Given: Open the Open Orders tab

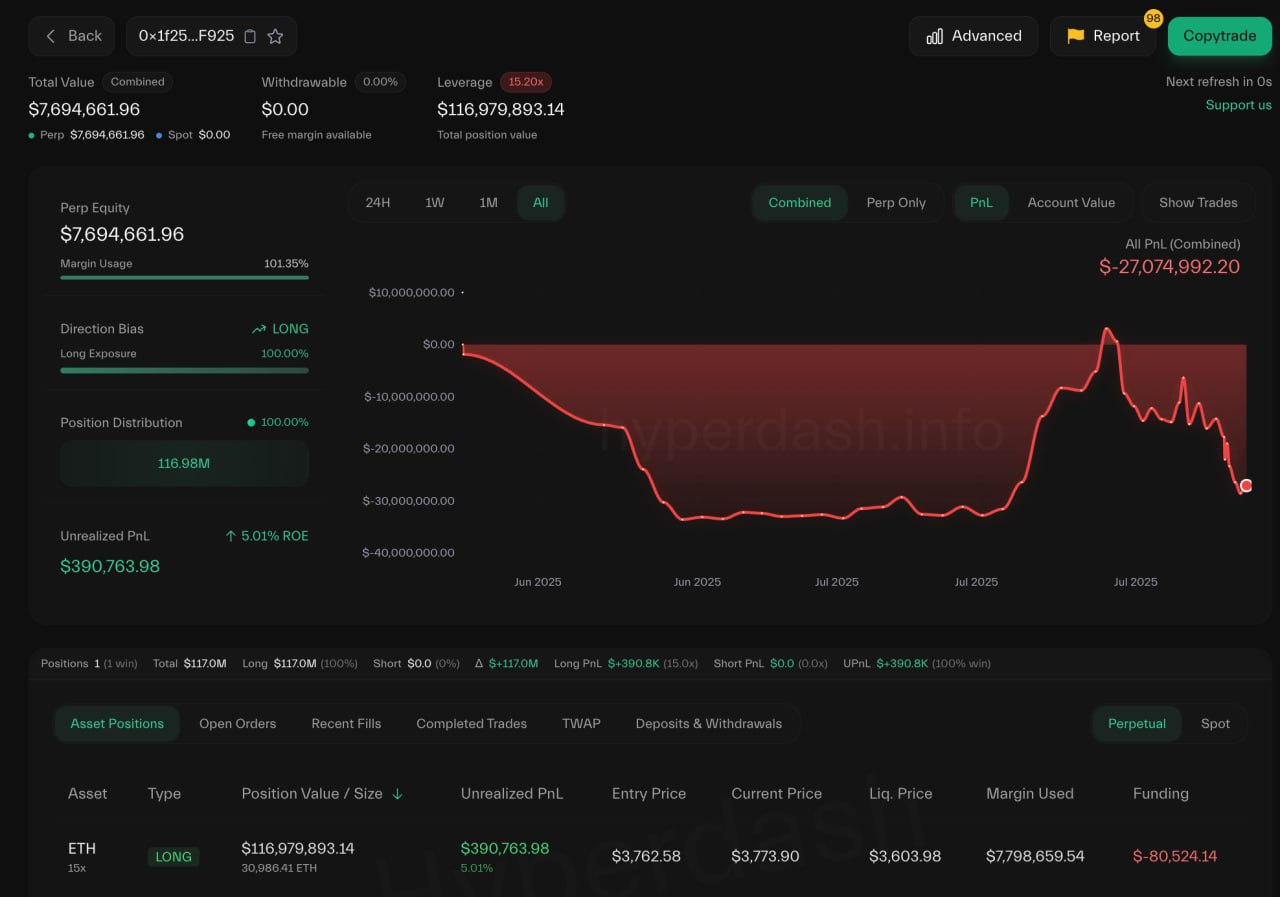Looking at the screenshot, I should (237, 723).
